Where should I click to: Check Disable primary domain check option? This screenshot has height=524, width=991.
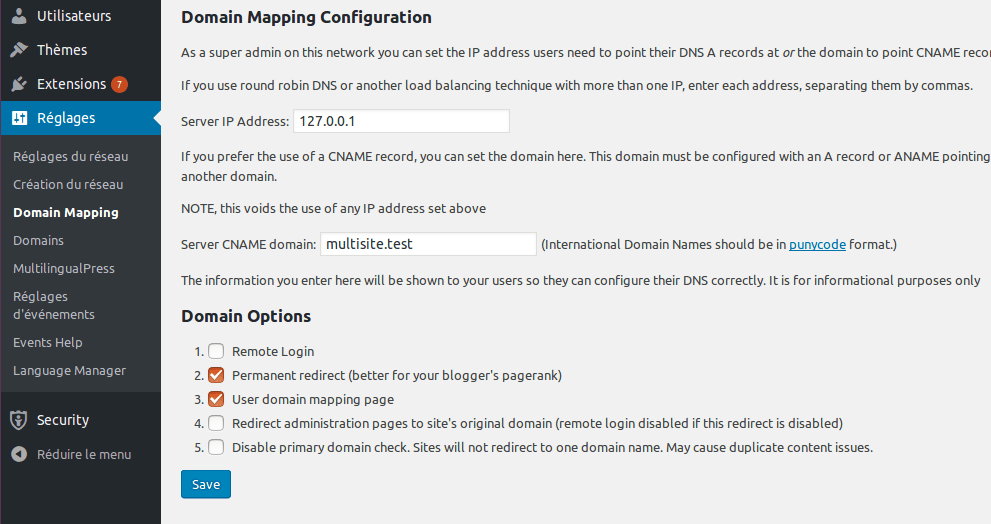point(216,447)
